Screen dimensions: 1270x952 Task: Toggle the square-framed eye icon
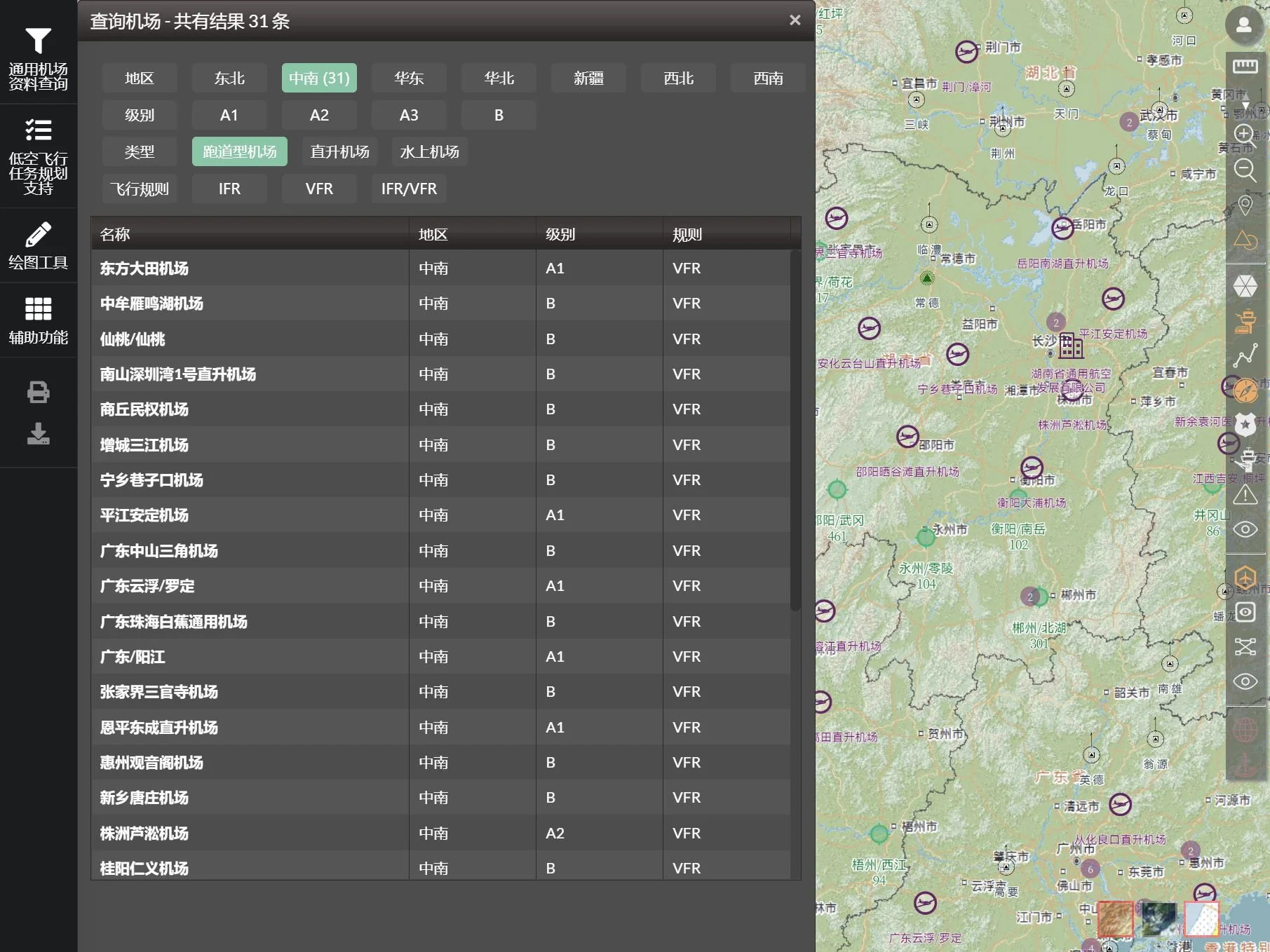[1245, 612]
